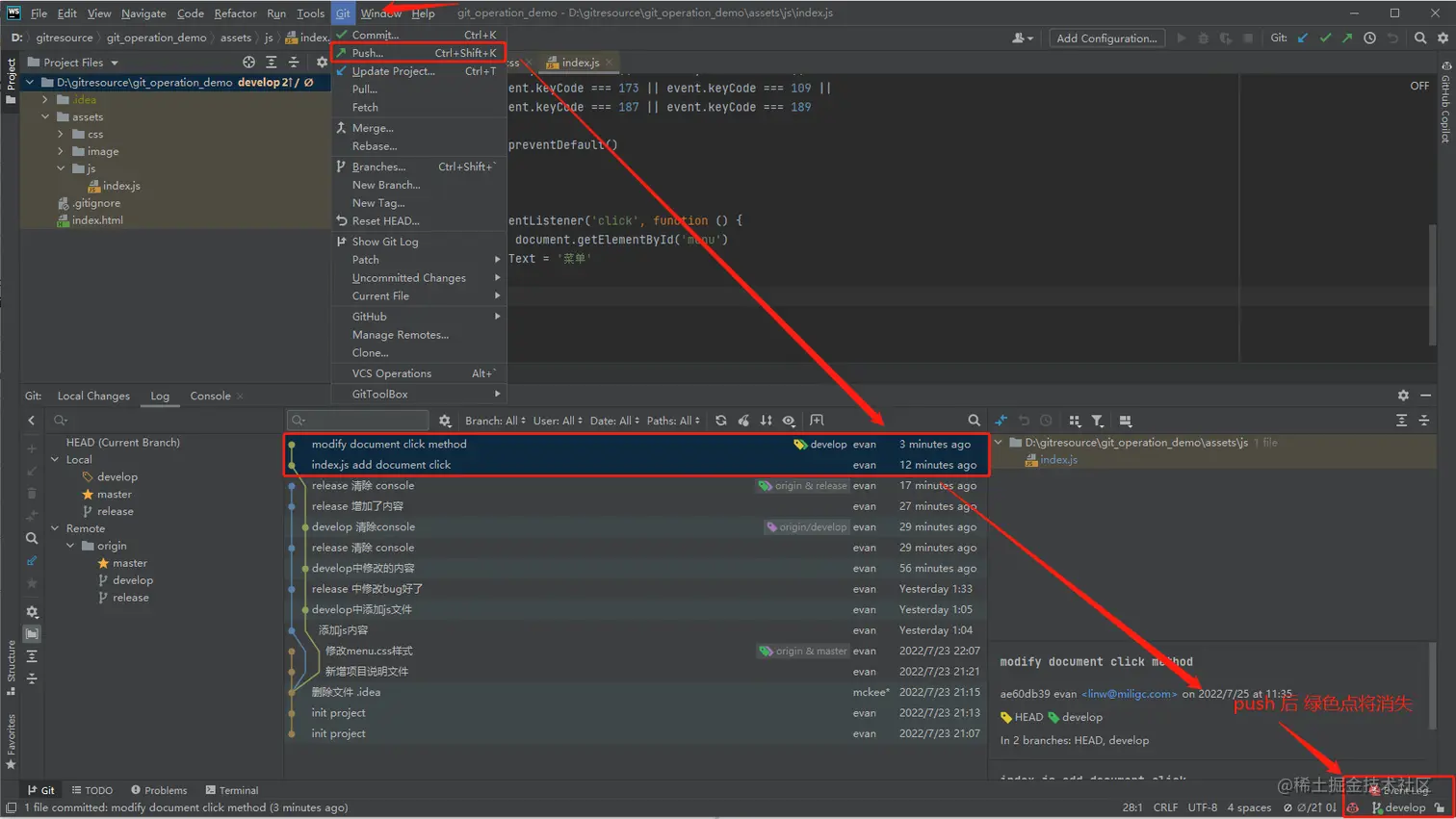Click the settings gear in the Git log panel

tap(1404, 395)
